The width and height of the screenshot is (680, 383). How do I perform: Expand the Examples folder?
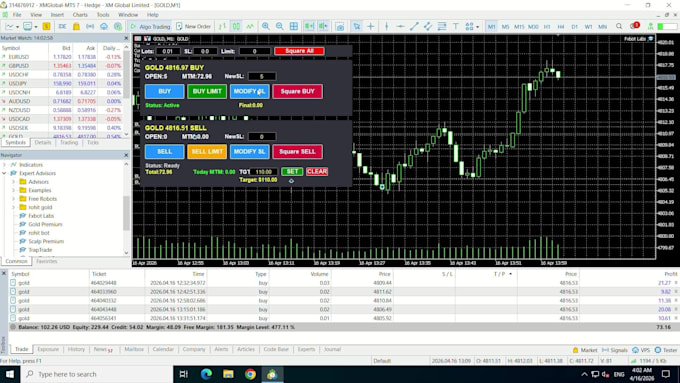click(13, 190)
